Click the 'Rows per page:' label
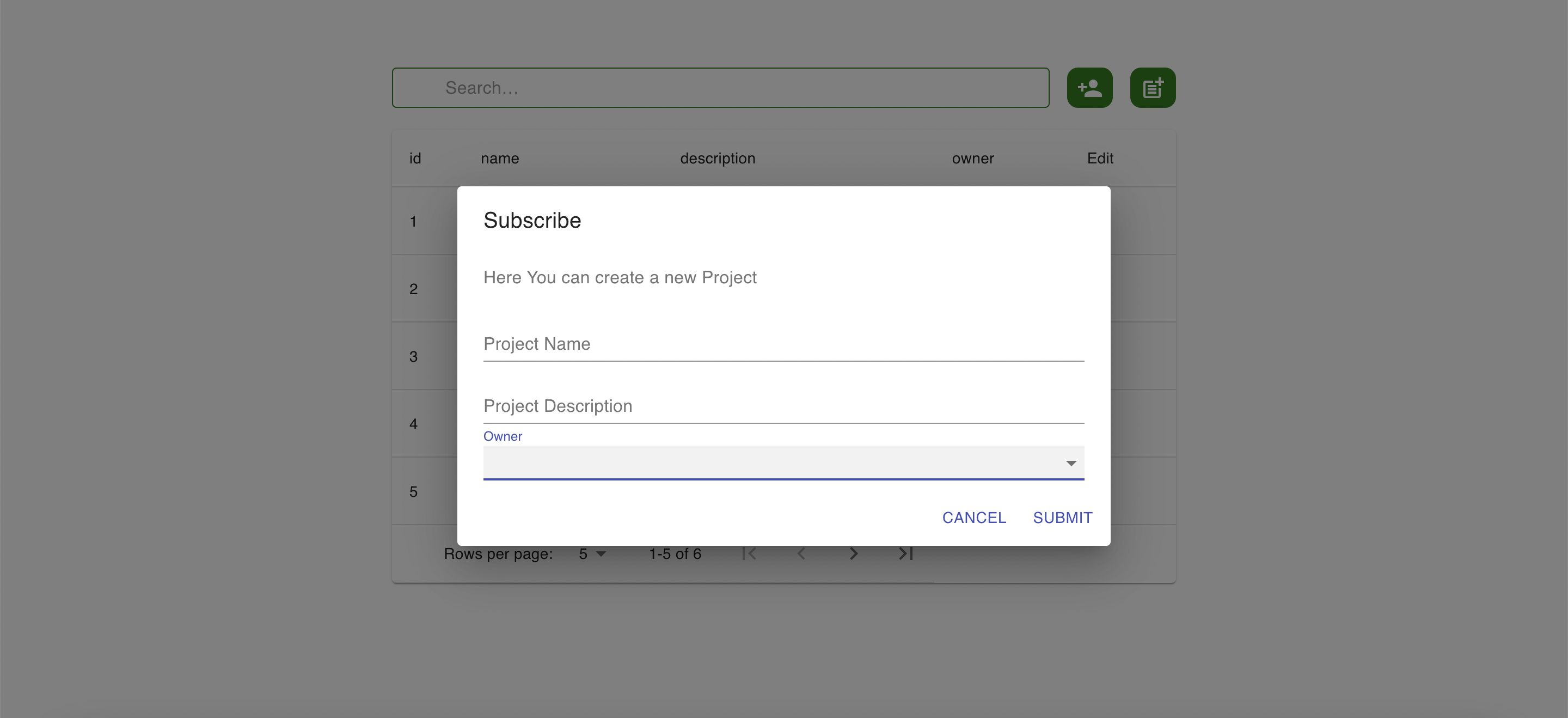 coord(498,554)
